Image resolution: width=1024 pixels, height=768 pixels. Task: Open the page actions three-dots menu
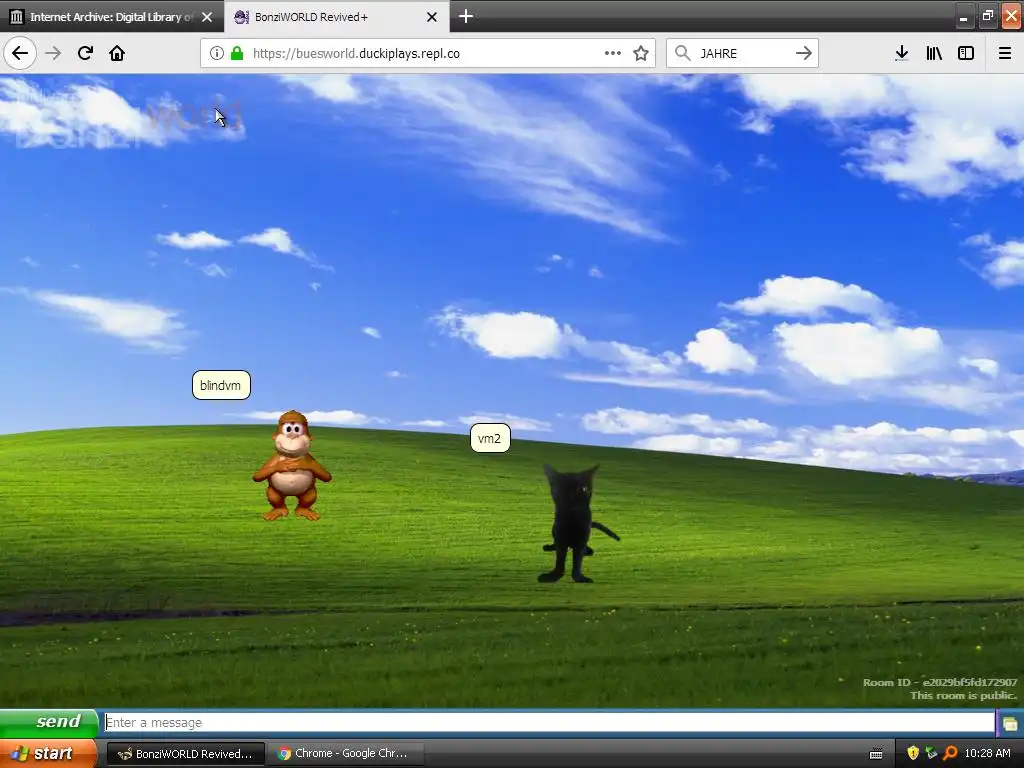coord(613,54)
